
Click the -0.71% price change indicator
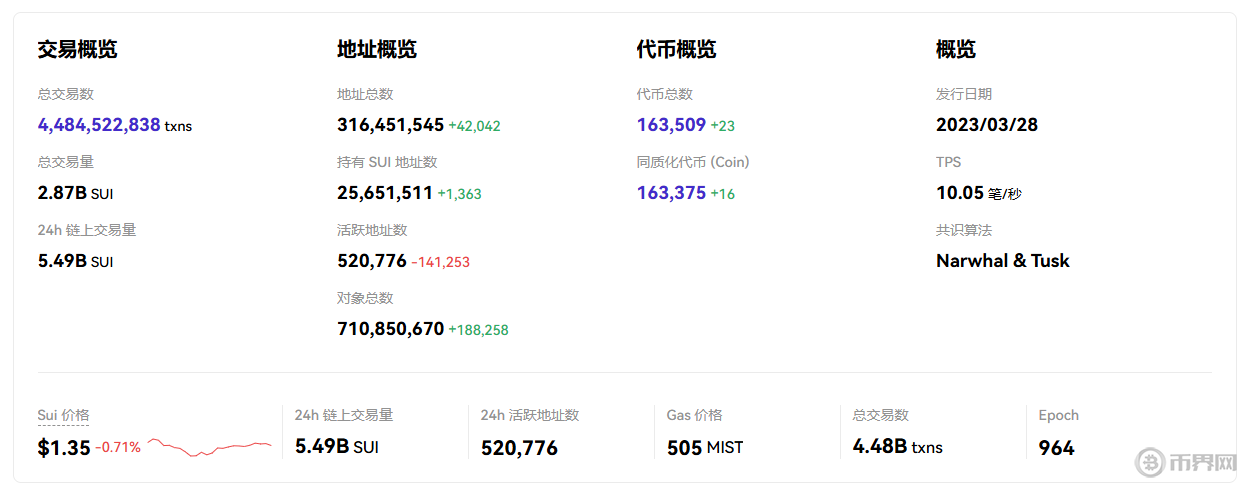coord(118,447)
